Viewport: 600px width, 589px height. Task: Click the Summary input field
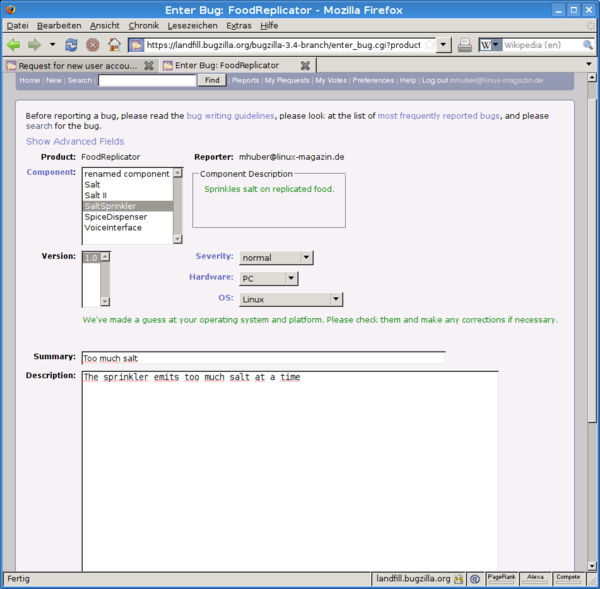(263, 358)
